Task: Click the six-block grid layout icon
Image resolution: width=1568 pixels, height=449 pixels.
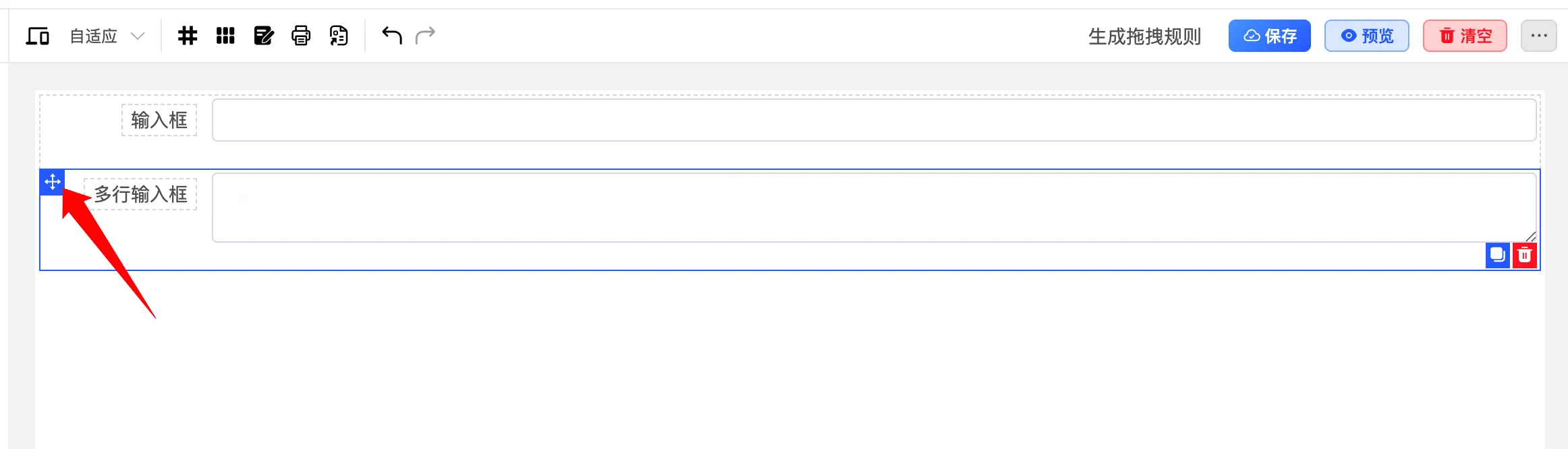Action: tap(225, 36)
